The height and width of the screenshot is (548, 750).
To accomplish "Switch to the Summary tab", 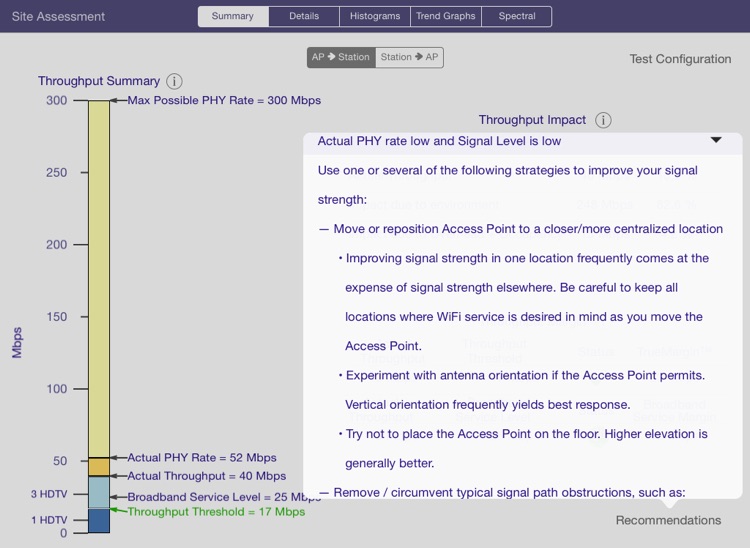I will pyautogui.click(x=233, y=16).
